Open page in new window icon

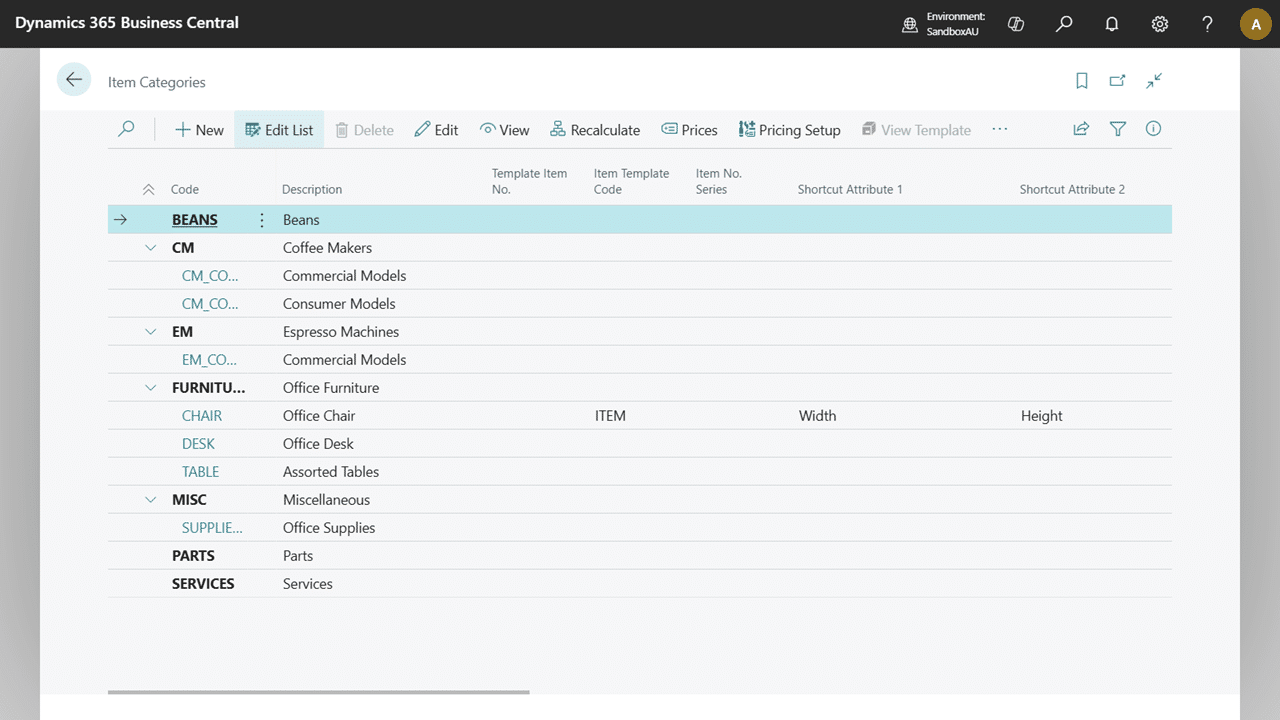coord(1118,81)
